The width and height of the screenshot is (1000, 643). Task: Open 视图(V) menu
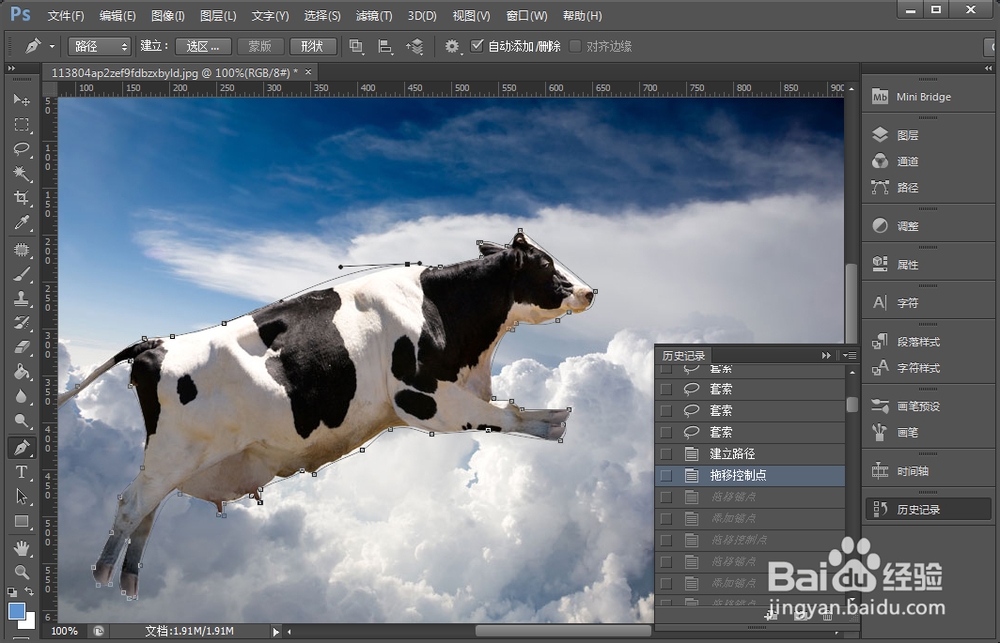(471, 15)
